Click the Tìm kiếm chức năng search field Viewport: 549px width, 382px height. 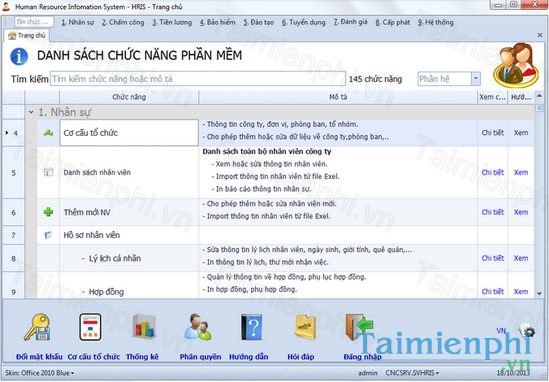tap(198, 79)
